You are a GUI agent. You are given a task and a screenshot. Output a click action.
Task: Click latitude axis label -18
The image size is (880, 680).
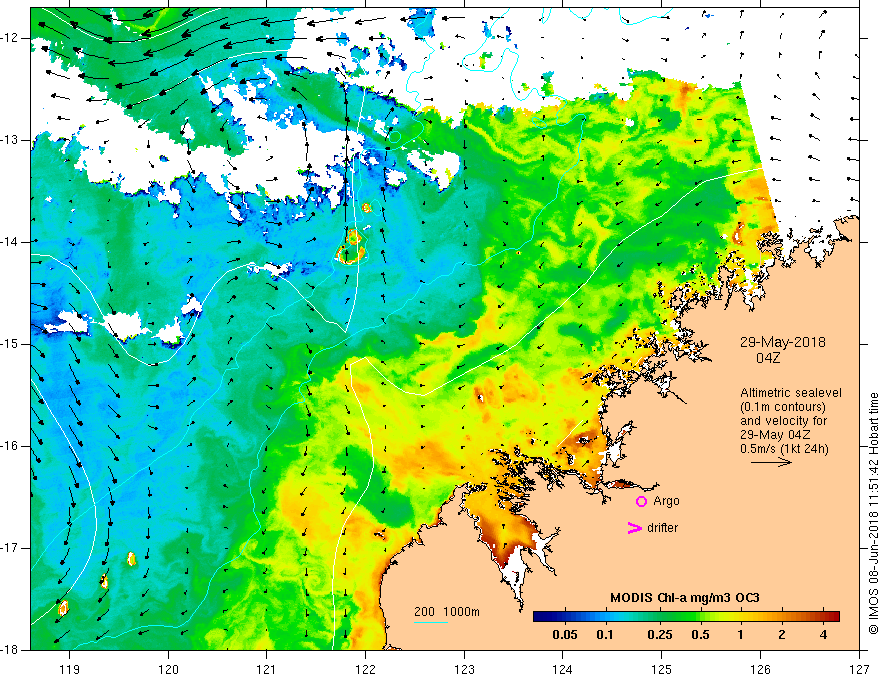point(10,650)
